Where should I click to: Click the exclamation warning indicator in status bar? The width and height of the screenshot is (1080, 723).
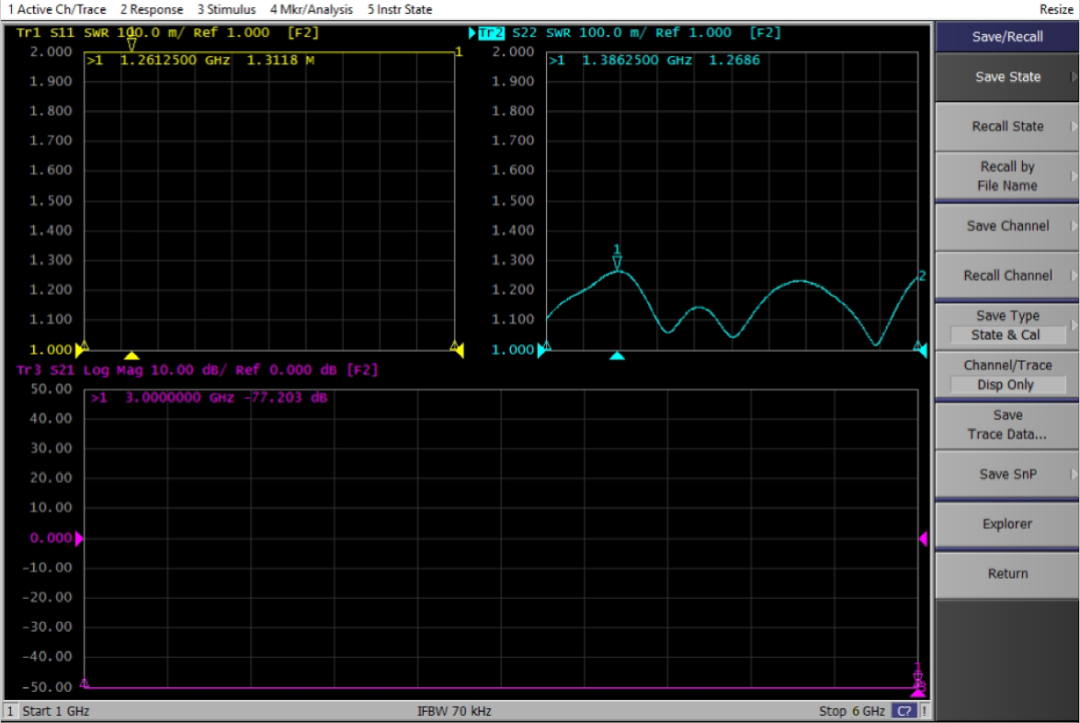(x=924, y=711)
